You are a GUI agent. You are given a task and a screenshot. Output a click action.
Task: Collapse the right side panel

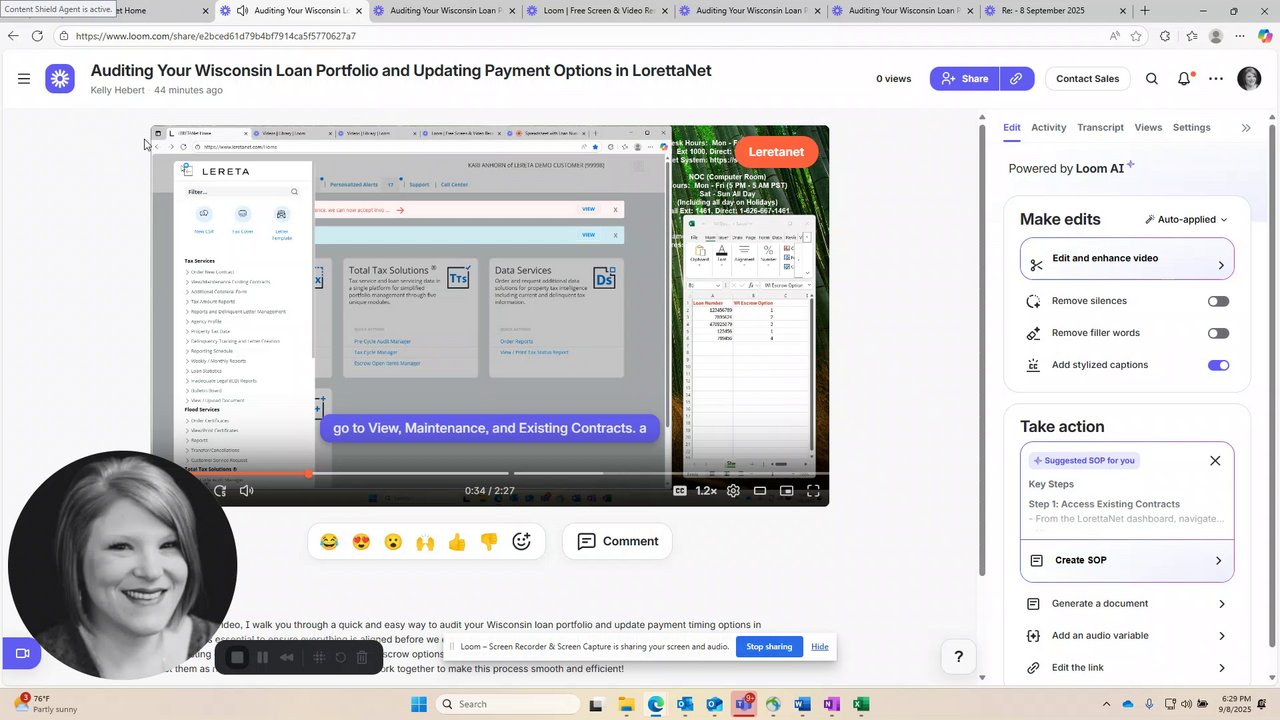[1246, 128]
